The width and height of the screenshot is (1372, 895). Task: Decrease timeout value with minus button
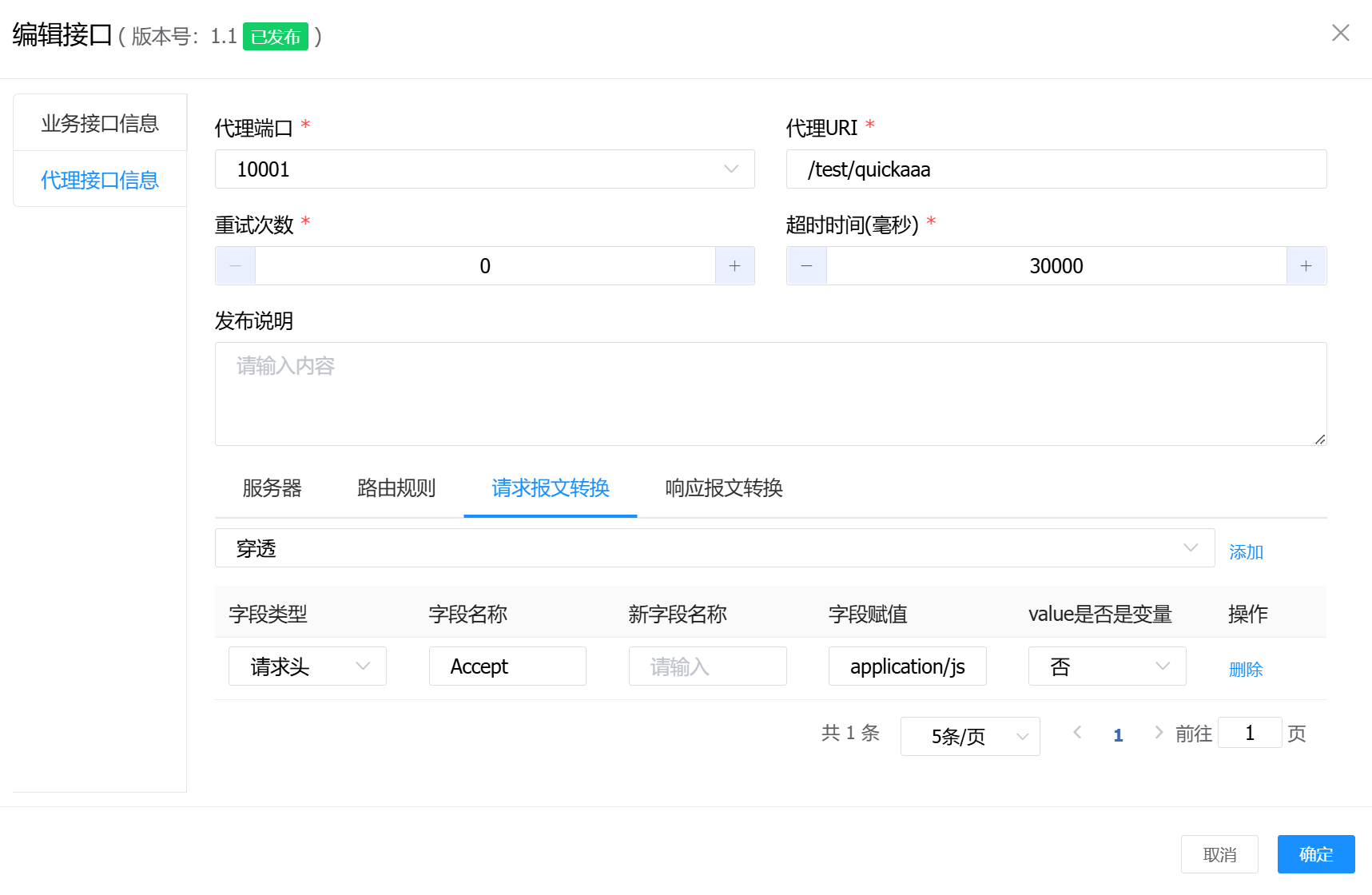(x=807, y=266)
